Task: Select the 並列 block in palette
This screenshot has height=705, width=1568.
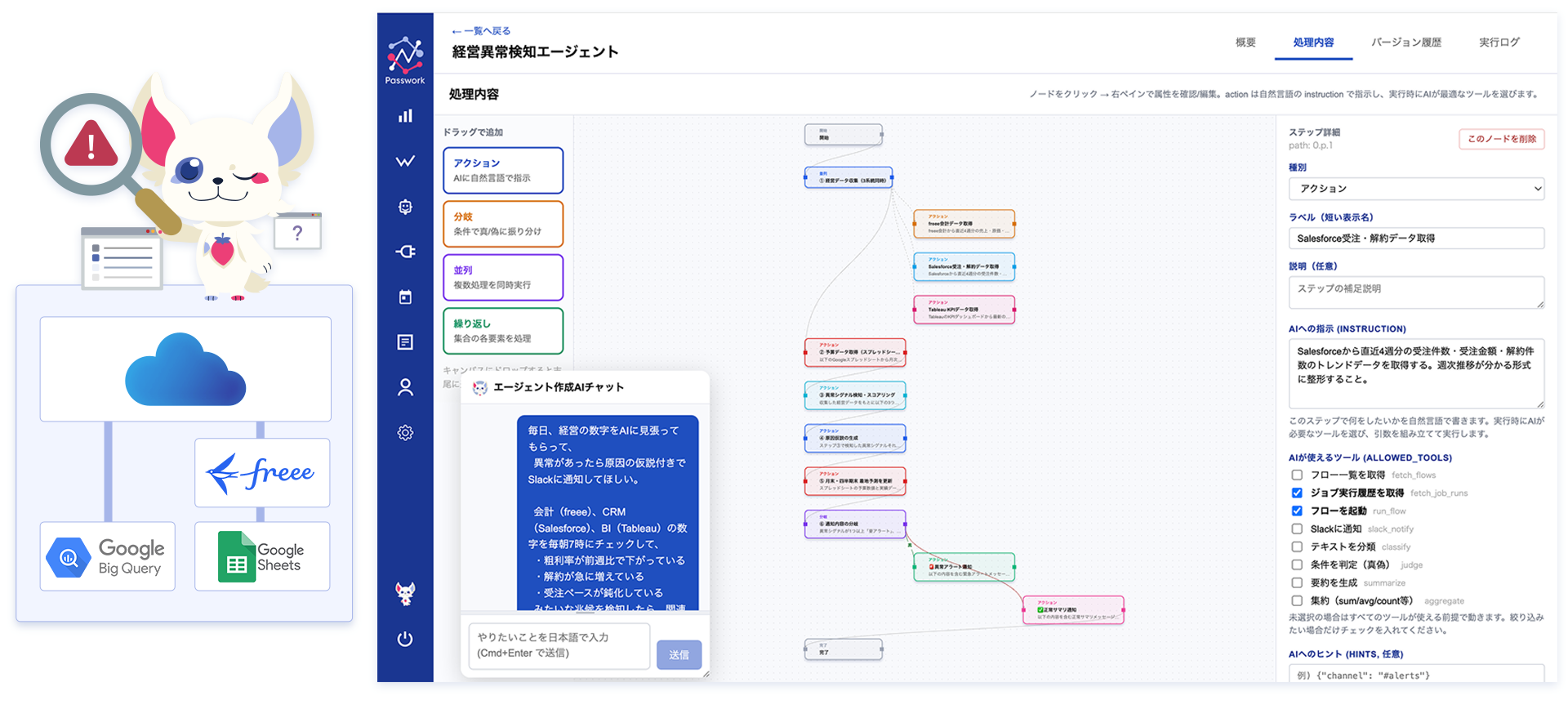Action: click(503, 278)
